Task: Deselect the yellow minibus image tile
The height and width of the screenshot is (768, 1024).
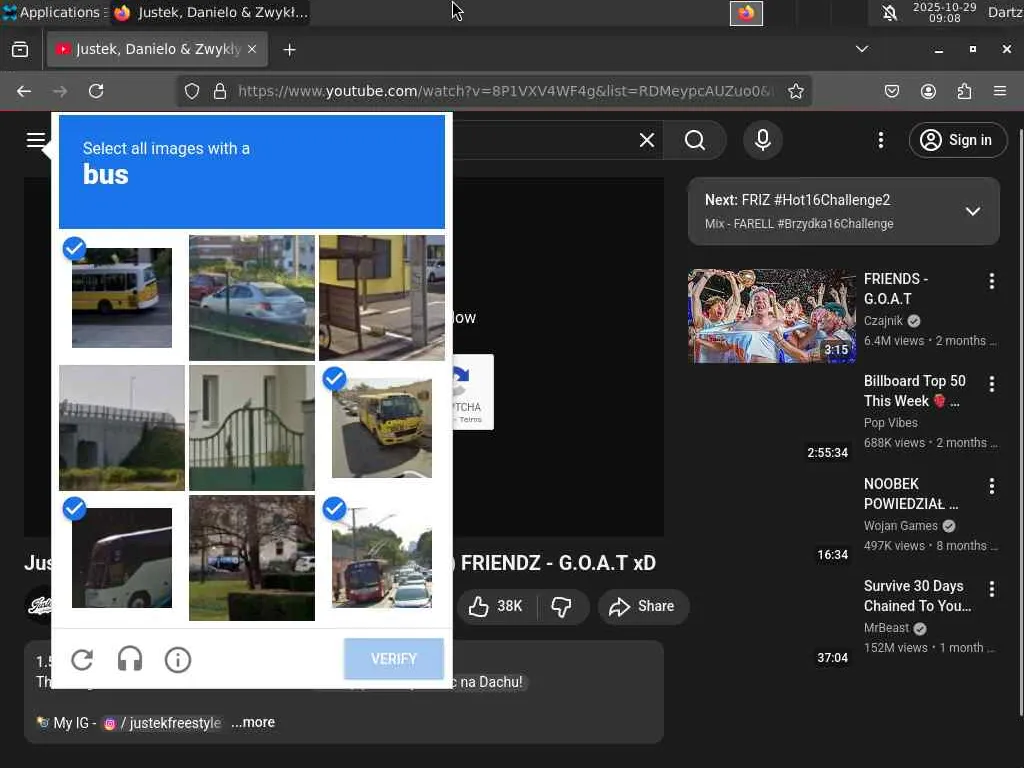Action: [x=381, y=428]
